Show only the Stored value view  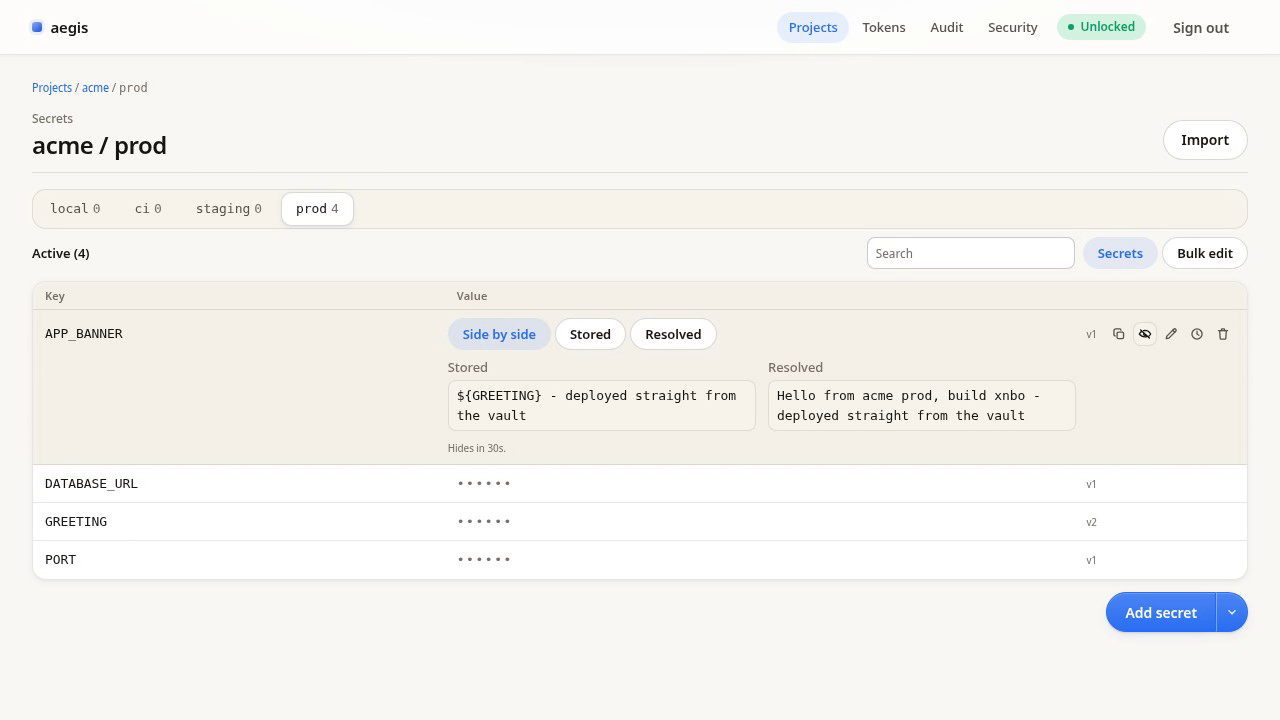coord(590,334)
